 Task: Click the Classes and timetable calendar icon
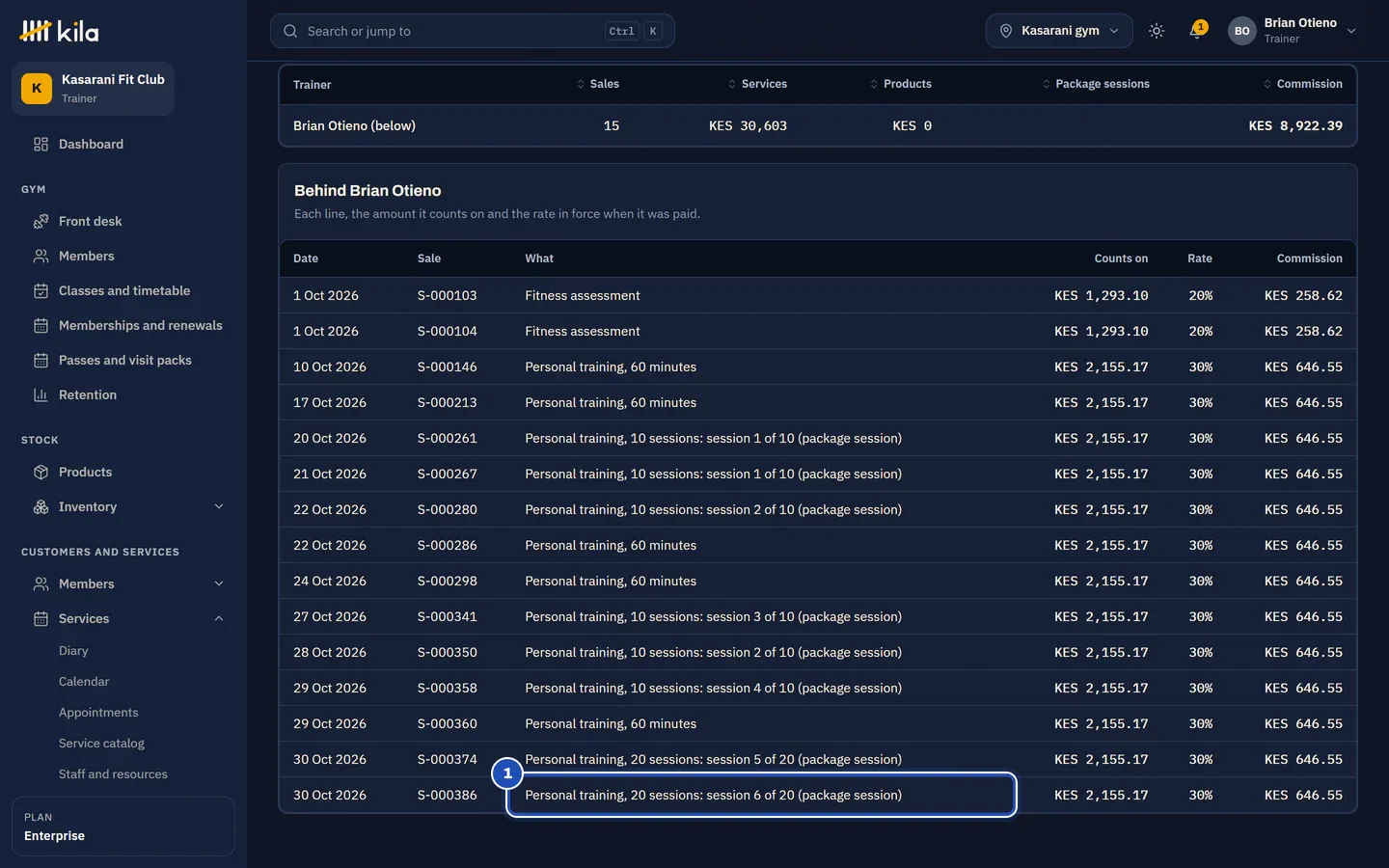(41, 290)
